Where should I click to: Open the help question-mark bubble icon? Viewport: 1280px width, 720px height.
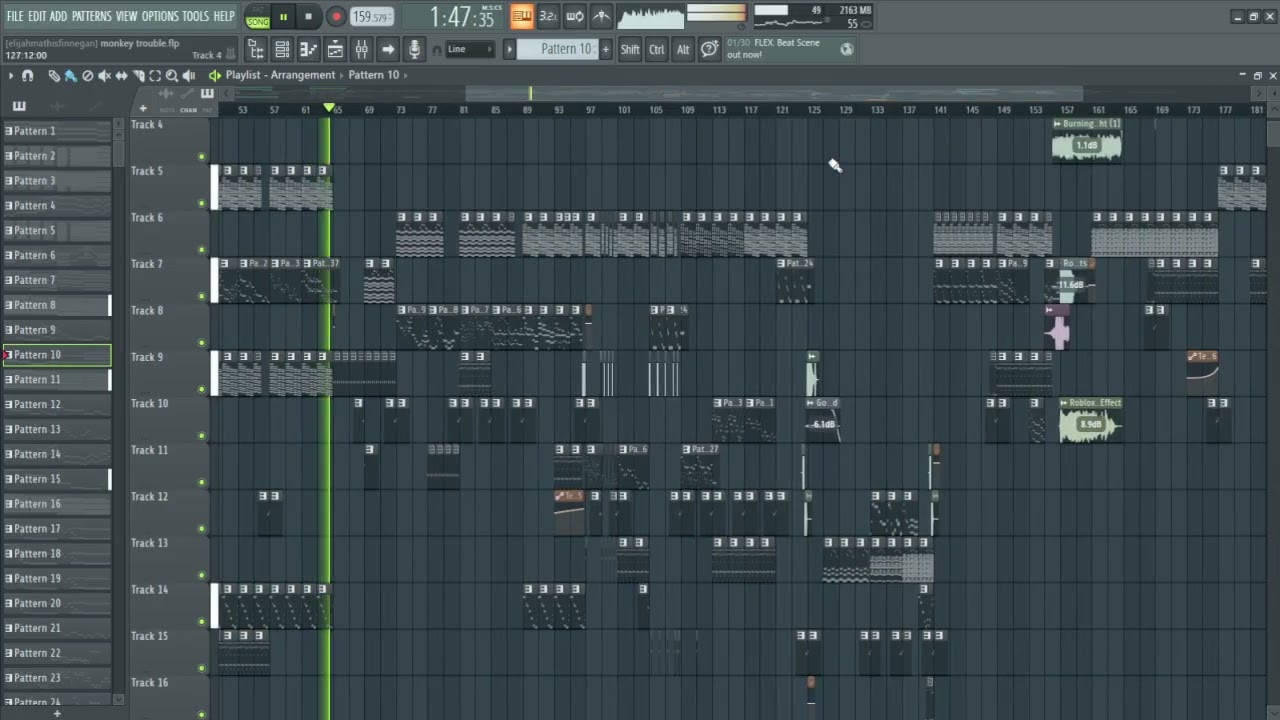coord(709,49)
